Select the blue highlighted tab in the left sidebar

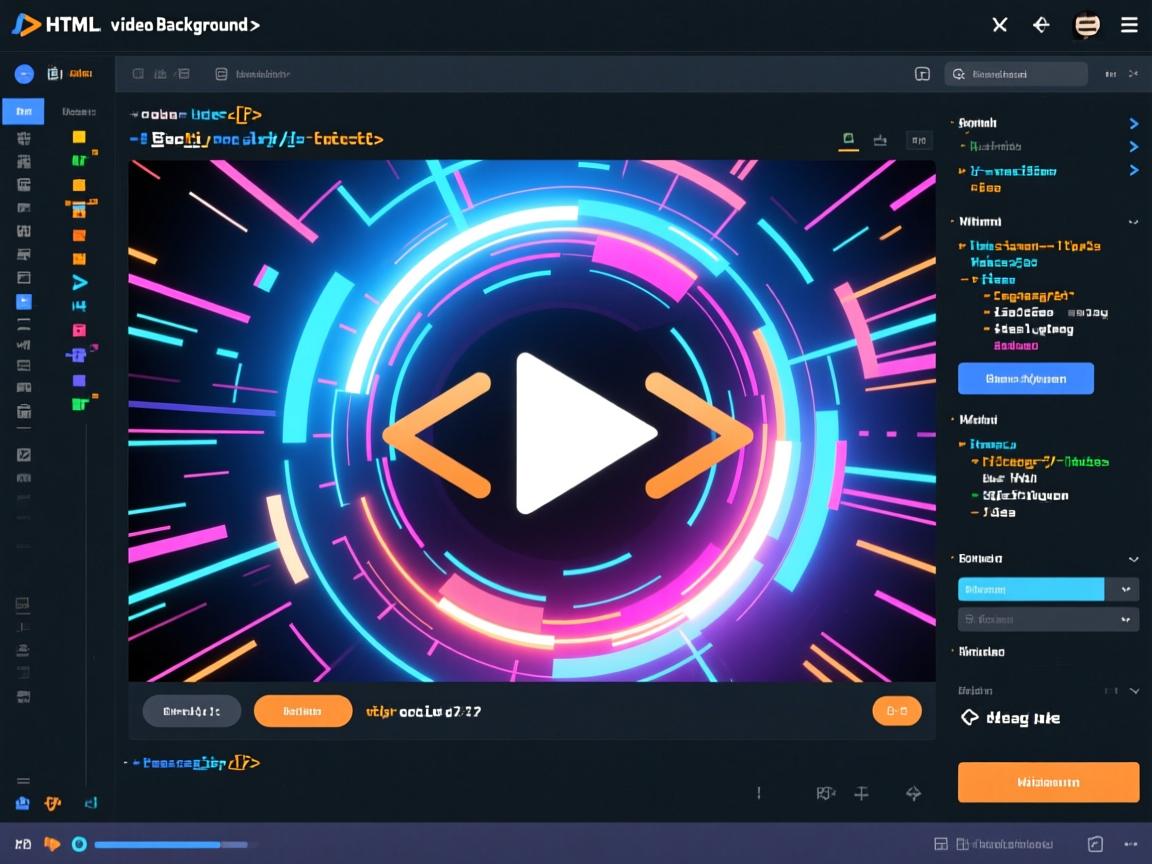[x=23, y=111]
